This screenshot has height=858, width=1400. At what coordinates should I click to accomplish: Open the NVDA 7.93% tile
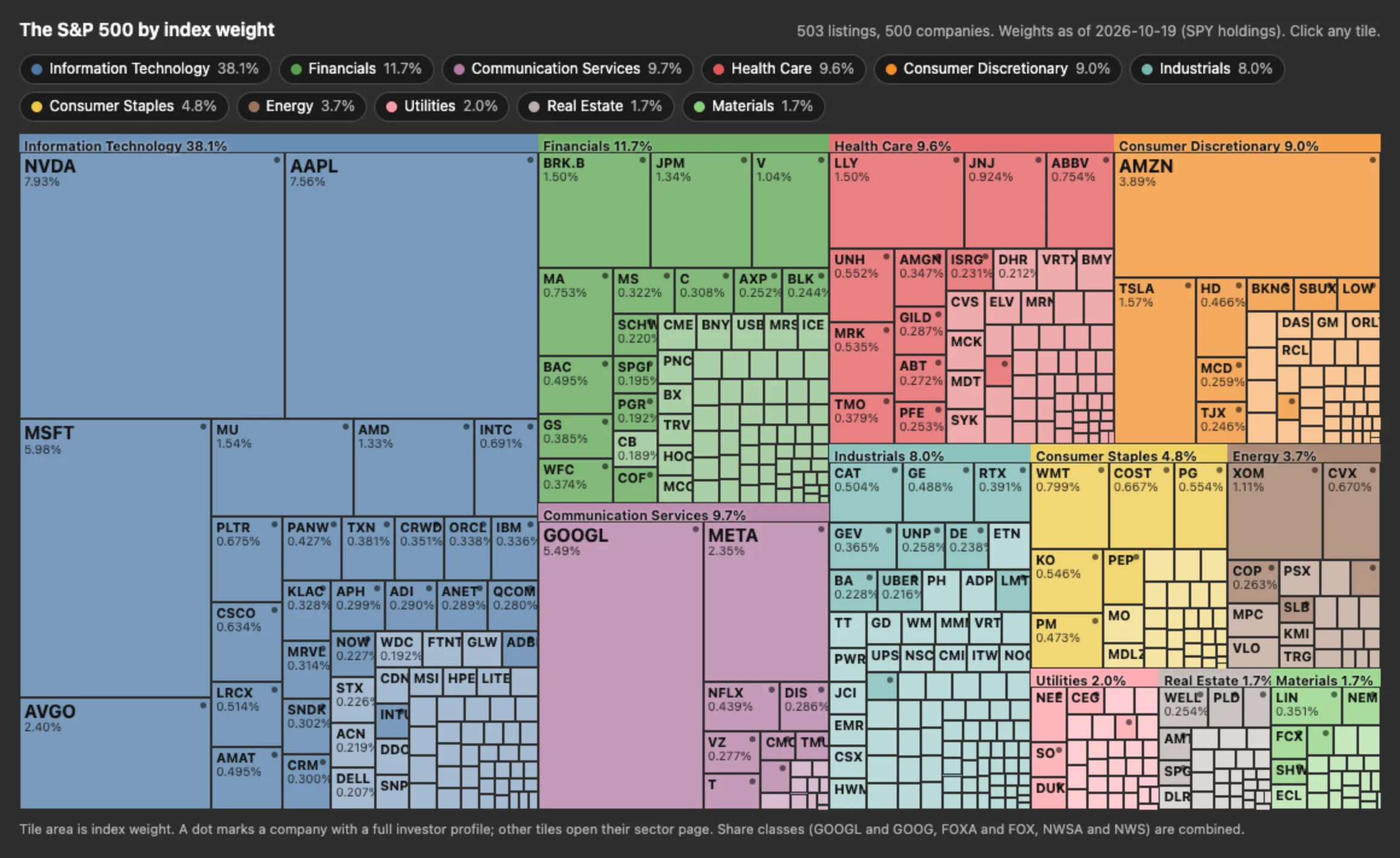pos(152,285)
